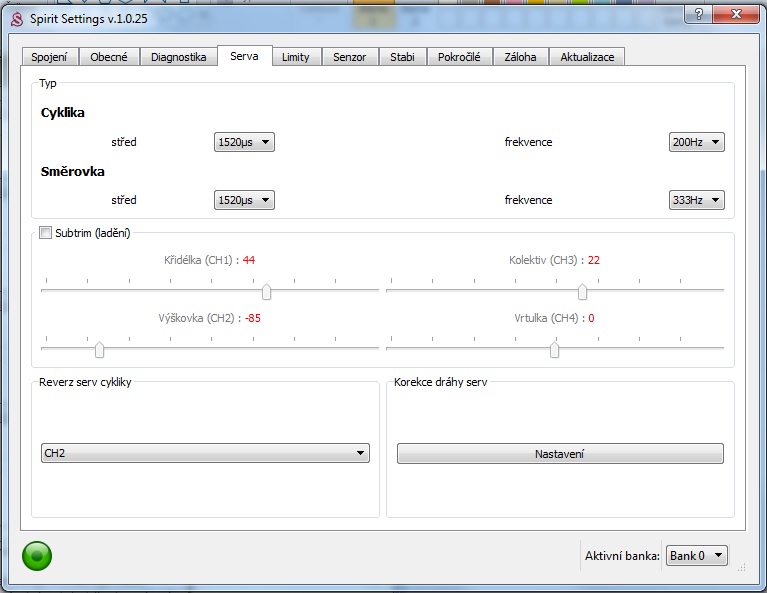This screenshot has width=767, height=593.
Task: Click the green connection status indicator
Action: [37, 555]
